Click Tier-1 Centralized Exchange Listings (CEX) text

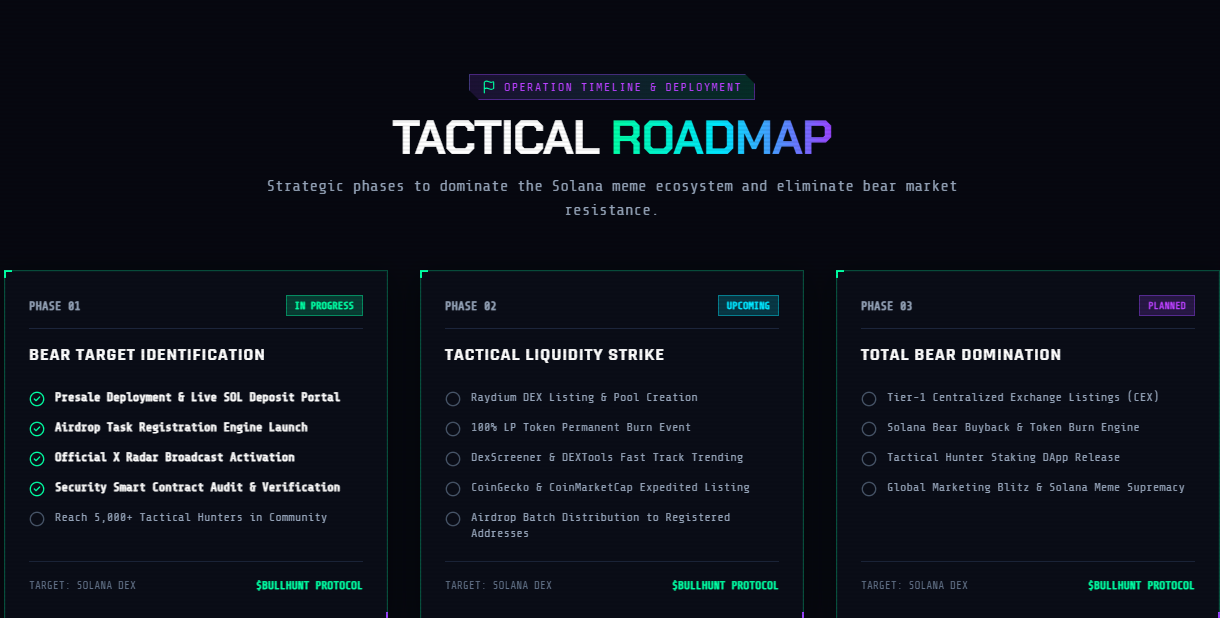1023,398
